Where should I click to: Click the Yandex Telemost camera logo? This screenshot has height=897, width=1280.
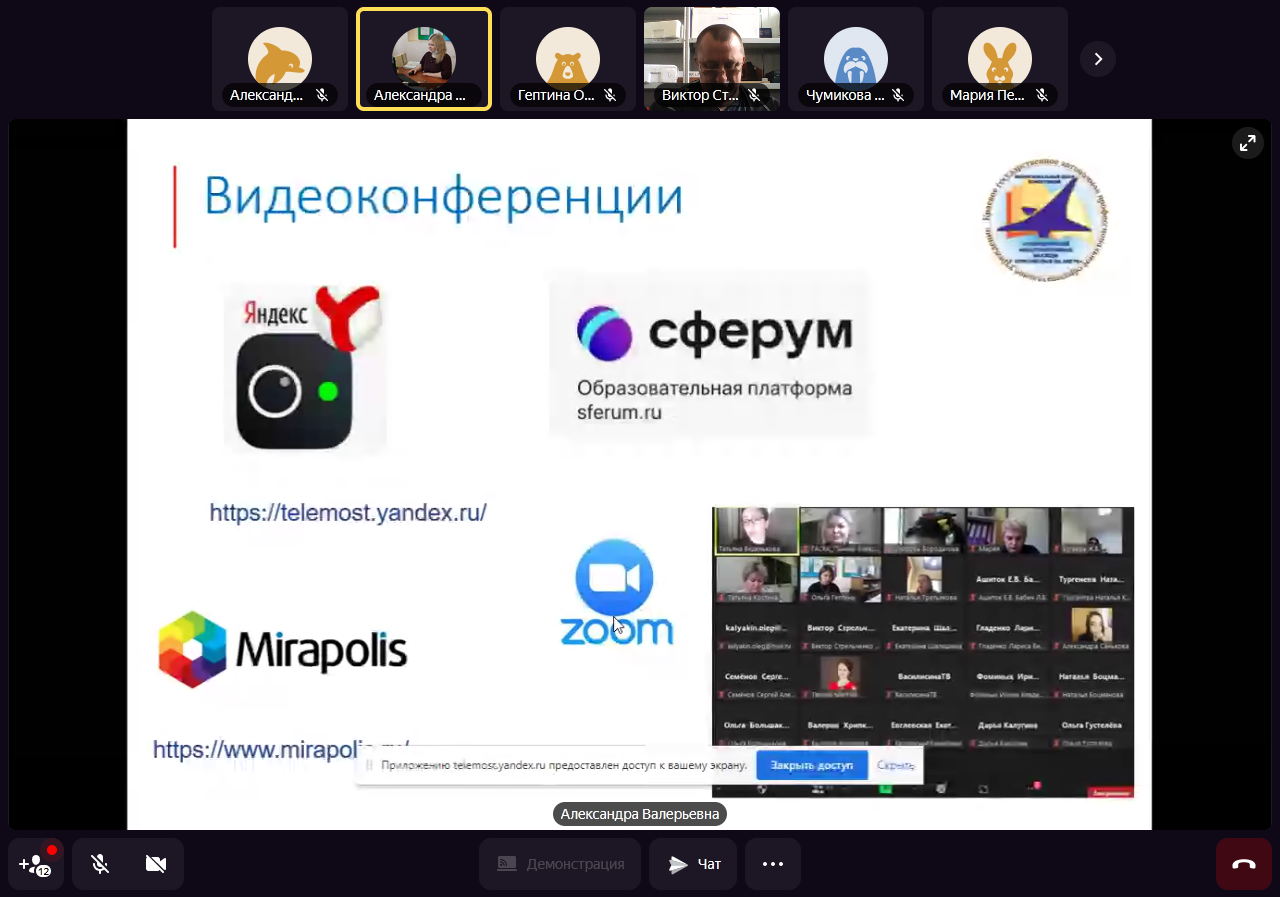(x=304, y=368)
